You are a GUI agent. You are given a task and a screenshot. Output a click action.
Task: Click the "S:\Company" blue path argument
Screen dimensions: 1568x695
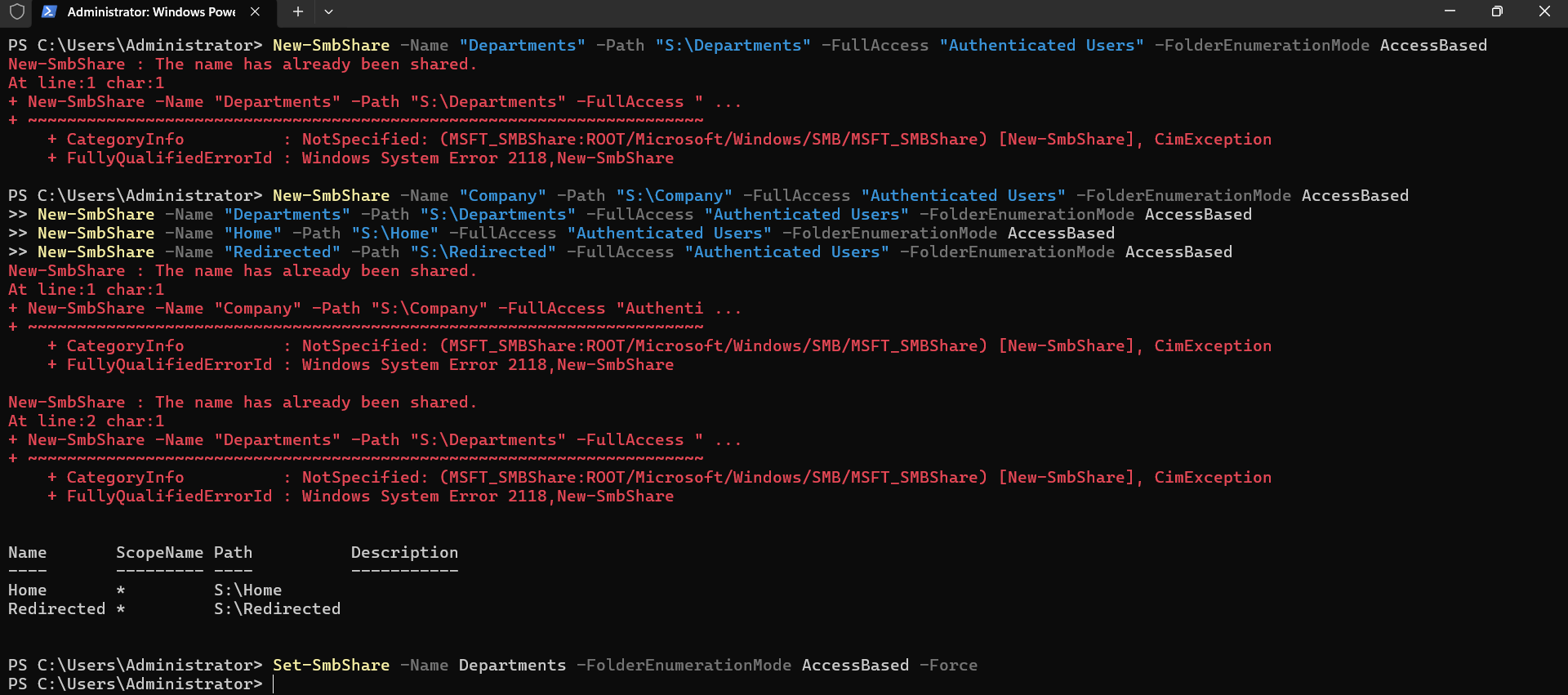(675, 195)
